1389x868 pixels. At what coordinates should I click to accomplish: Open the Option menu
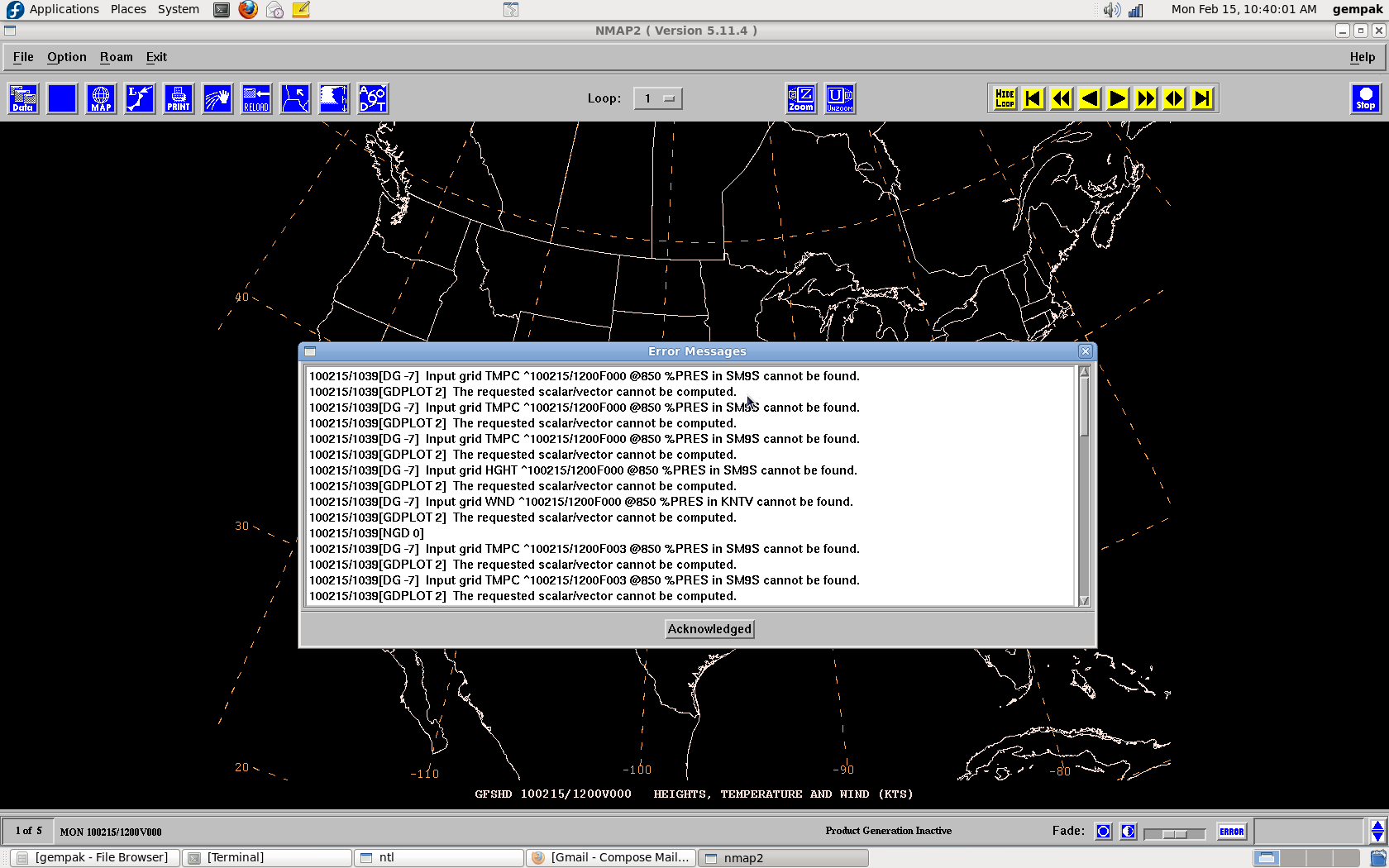point(66,57)
